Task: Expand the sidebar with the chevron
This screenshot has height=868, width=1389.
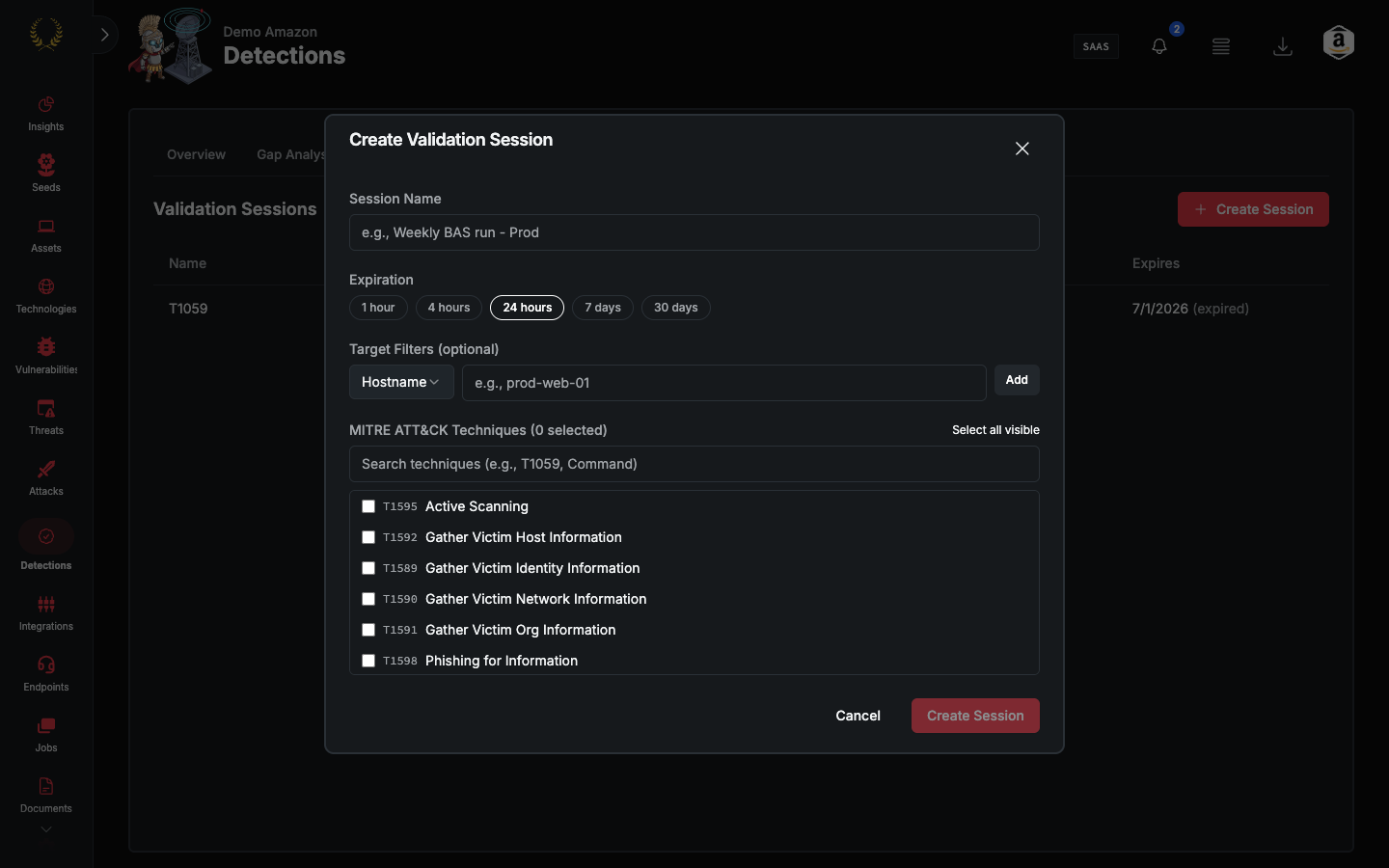Action: (x=104, y=35)
